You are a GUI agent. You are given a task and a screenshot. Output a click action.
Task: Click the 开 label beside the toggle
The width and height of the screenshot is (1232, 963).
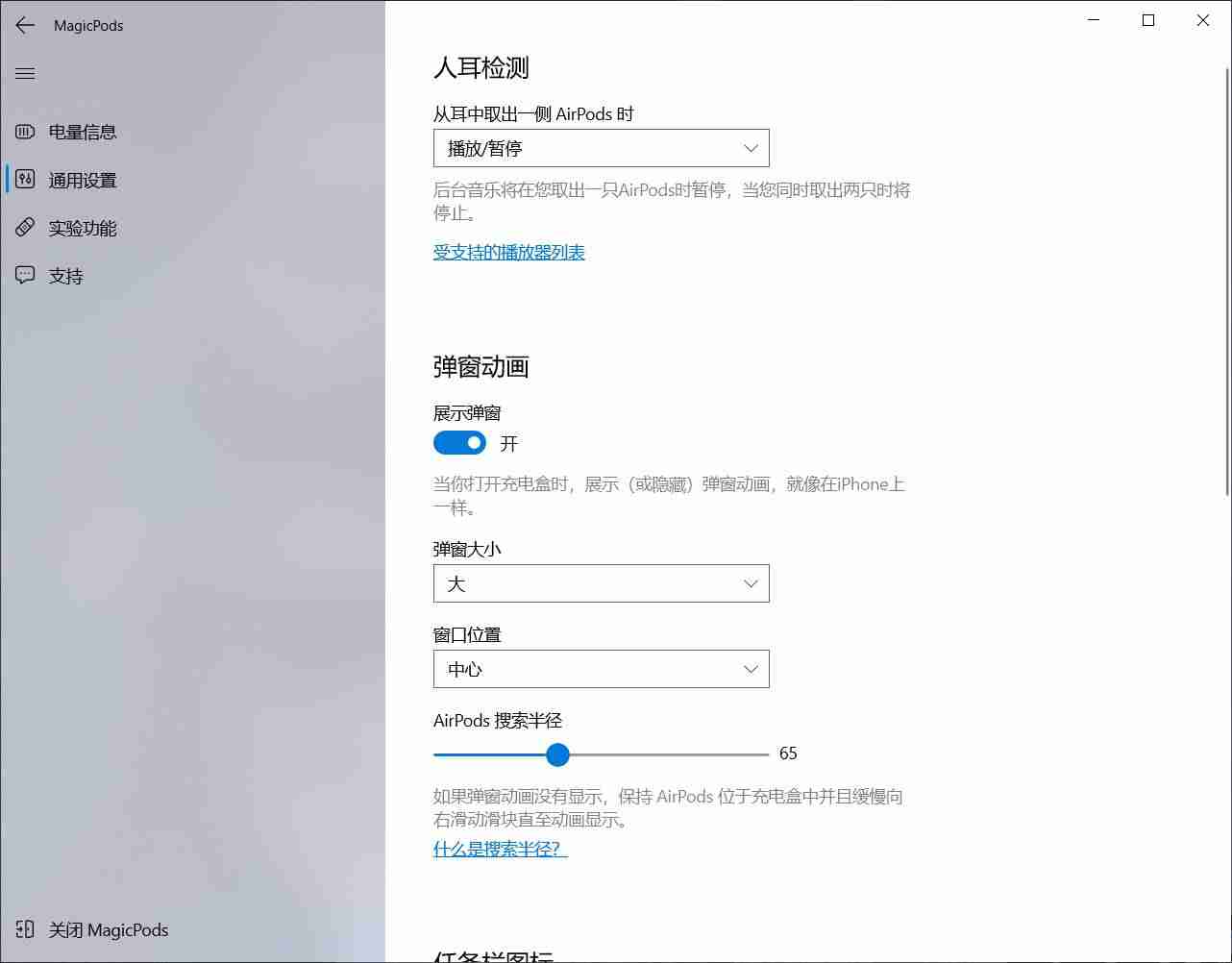[x=509, y=443]
